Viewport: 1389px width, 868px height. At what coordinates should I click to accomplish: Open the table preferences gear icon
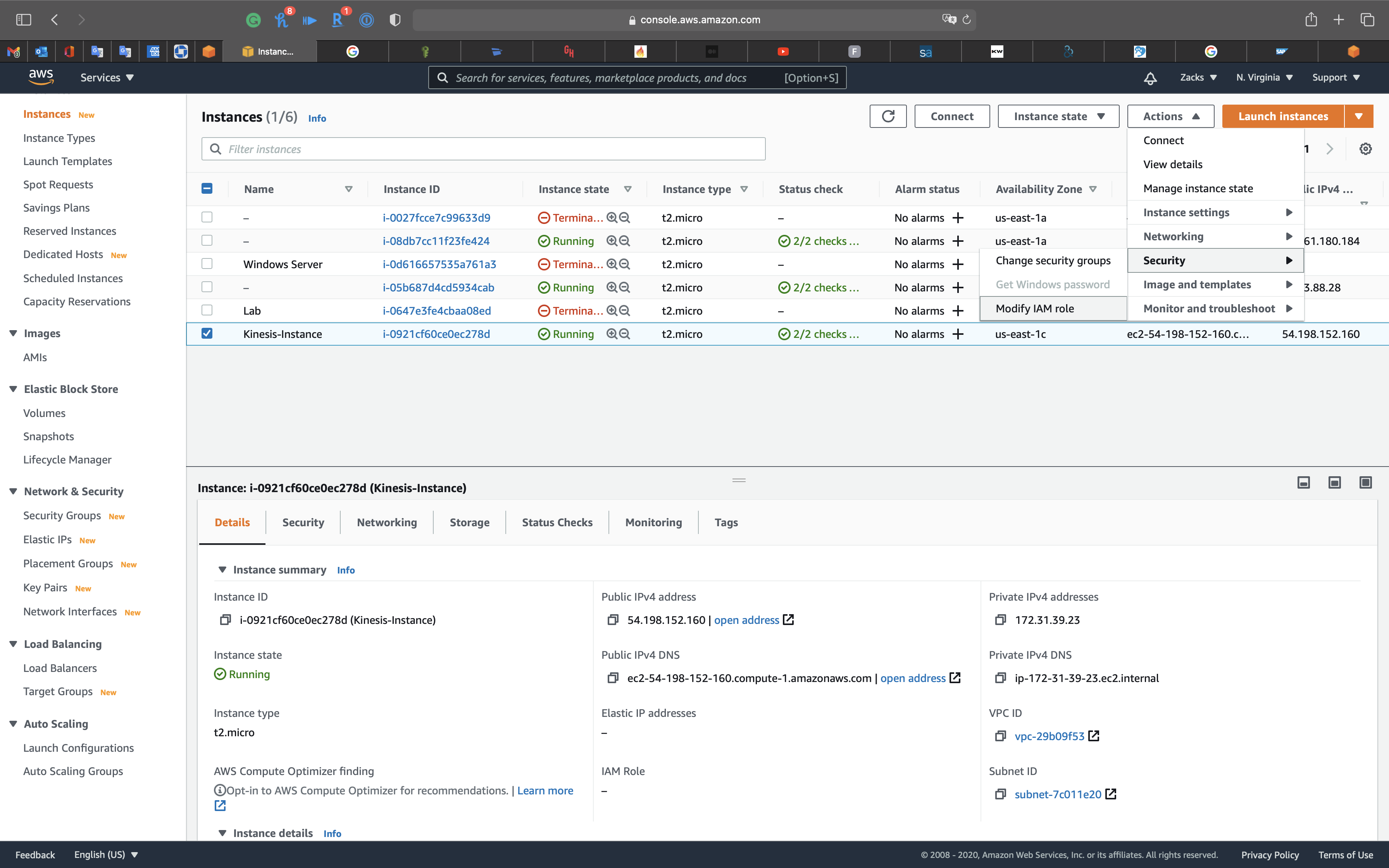[x=1365, y=149]
